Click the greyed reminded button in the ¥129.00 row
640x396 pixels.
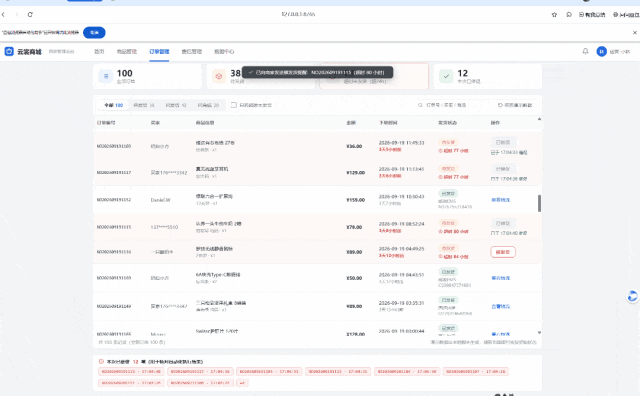pos(503,169)
